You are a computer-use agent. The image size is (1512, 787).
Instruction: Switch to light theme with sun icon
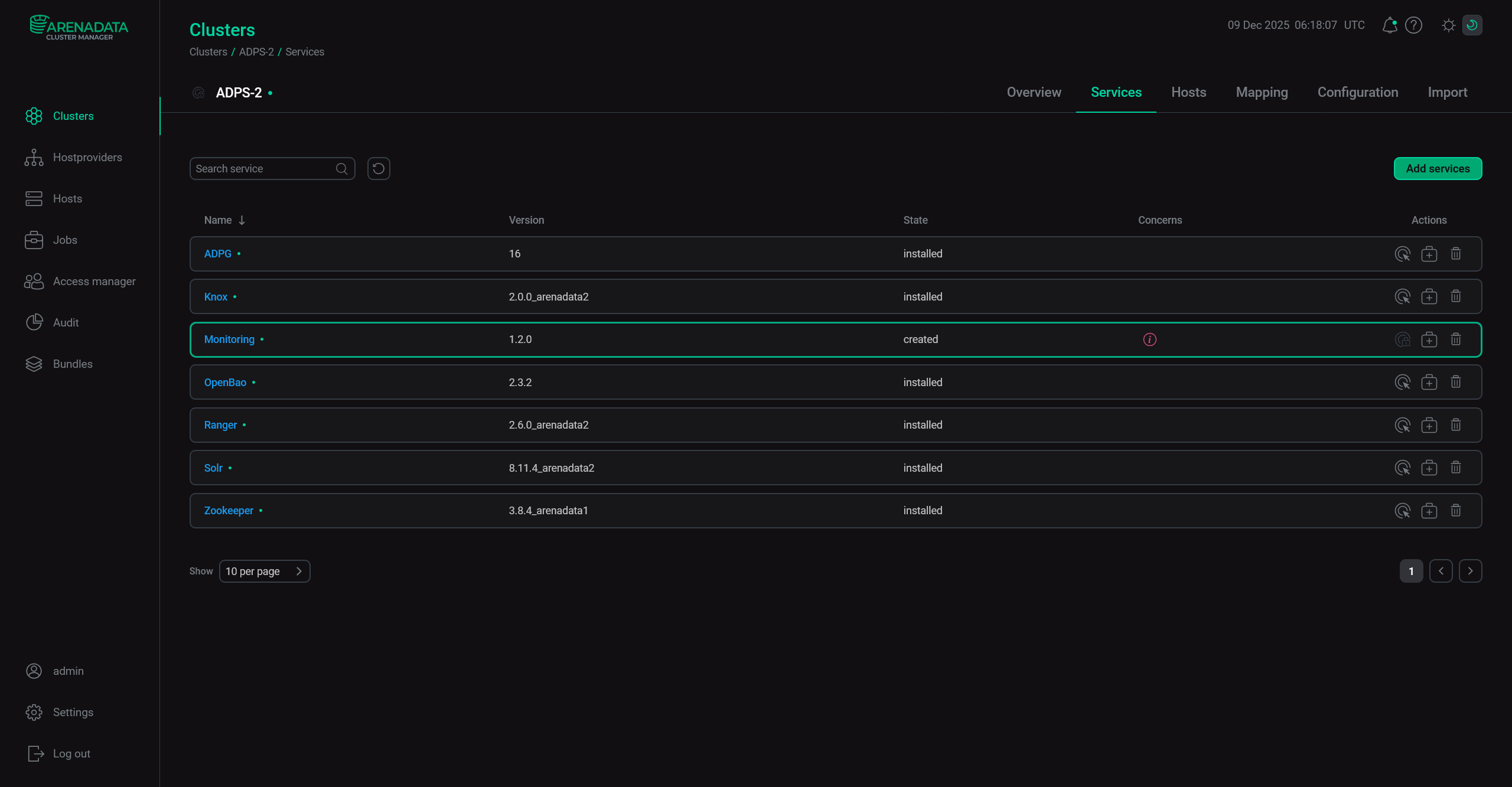click(1448, 25)
